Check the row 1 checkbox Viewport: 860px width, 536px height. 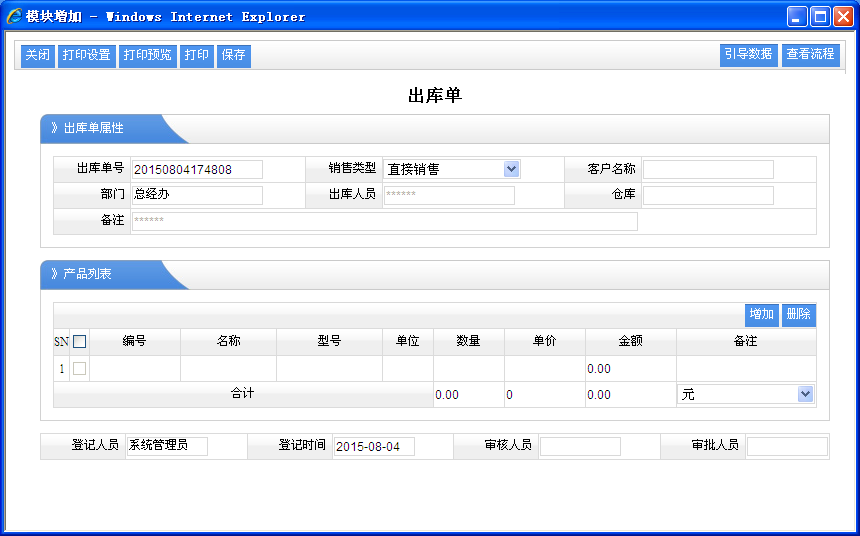pyautogui.click(x=80, y=369)
